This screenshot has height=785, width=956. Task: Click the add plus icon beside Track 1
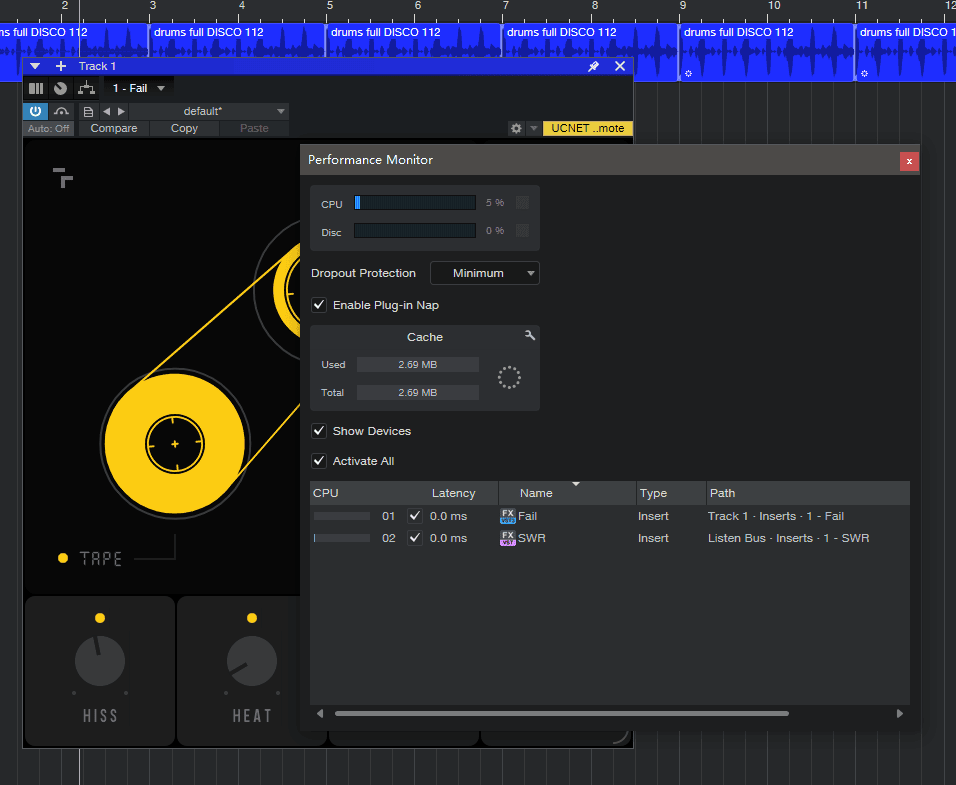point(61,66)
